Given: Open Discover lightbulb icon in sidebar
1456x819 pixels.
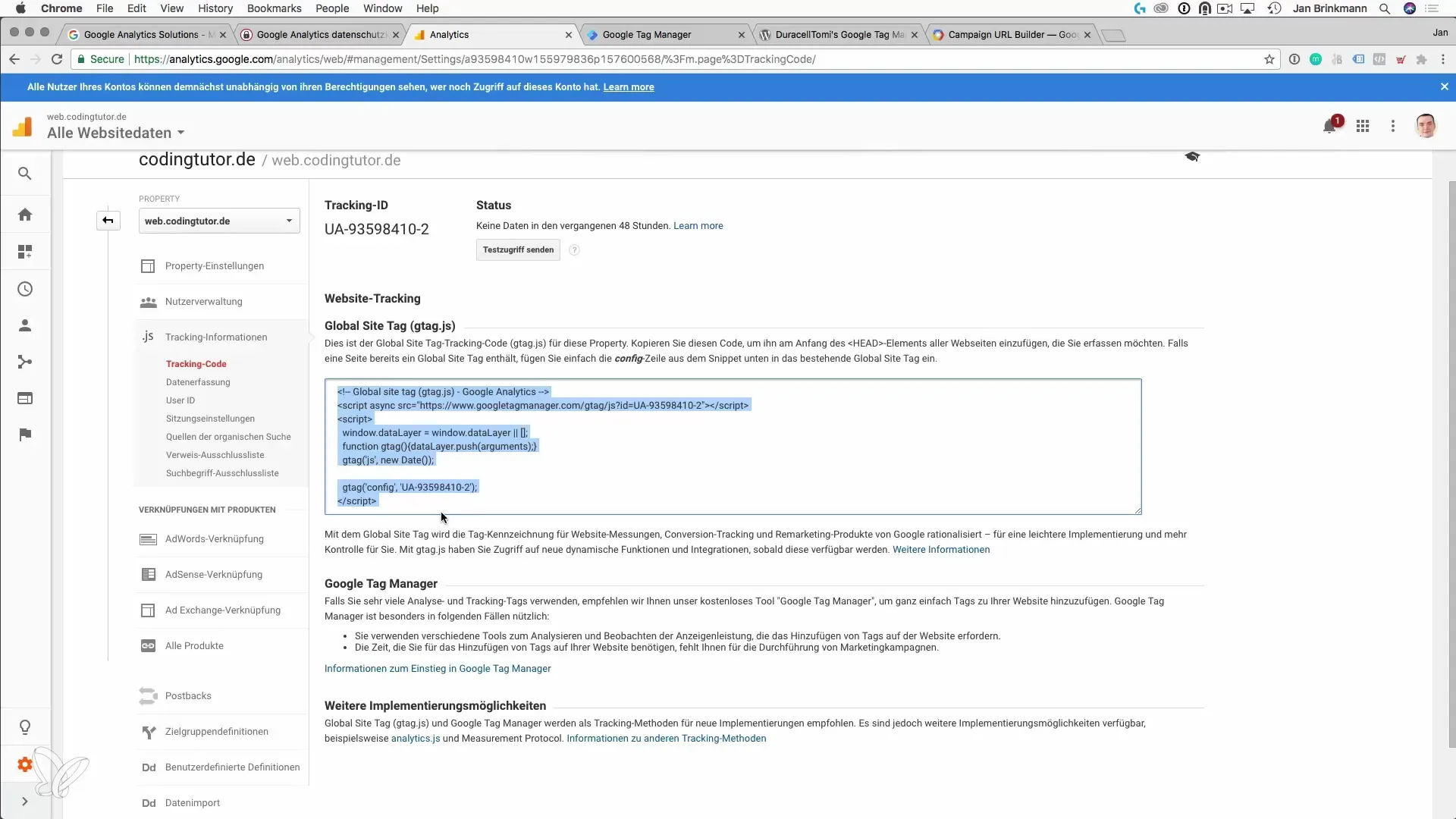Looking at the screenshot, I should [25, 727].
